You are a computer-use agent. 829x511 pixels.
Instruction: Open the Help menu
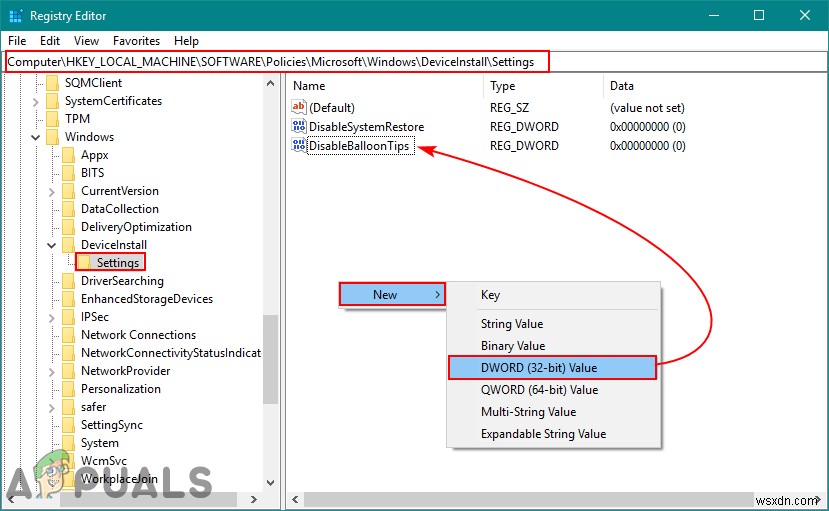click(x=186, y=41)
